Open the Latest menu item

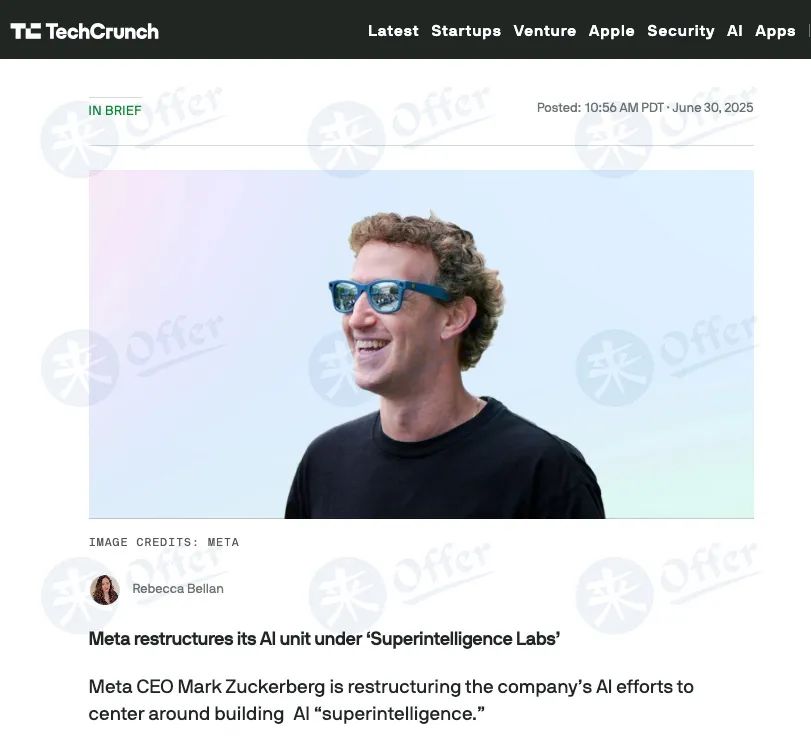[x=393, y=31]
